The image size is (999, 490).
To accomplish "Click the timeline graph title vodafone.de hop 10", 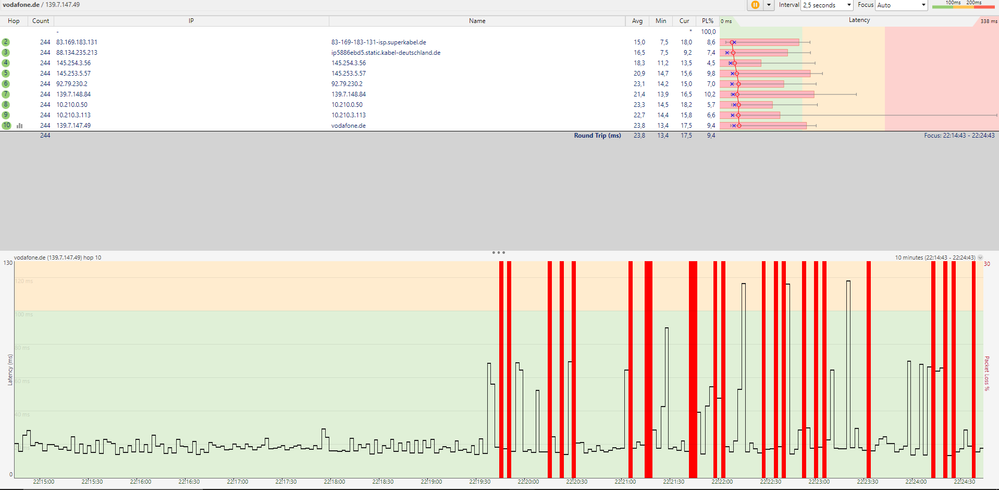I will point(57,257).
